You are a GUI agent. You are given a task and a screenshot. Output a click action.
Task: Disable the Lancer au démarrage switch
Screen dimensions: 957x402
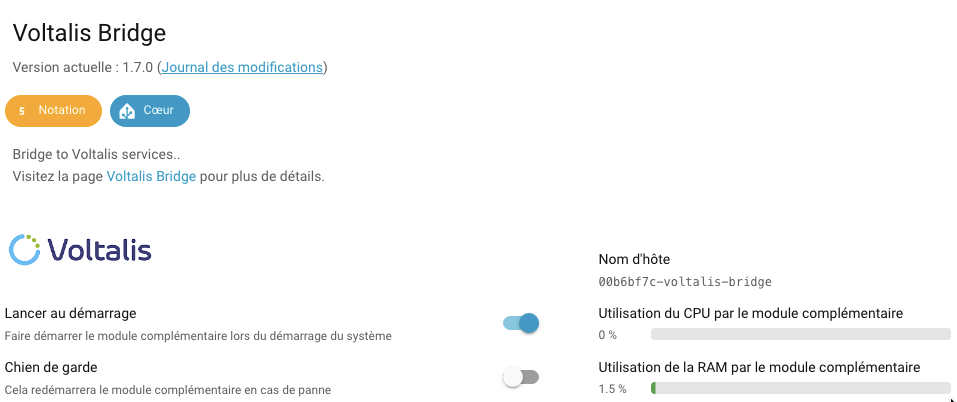click(521, 322)
